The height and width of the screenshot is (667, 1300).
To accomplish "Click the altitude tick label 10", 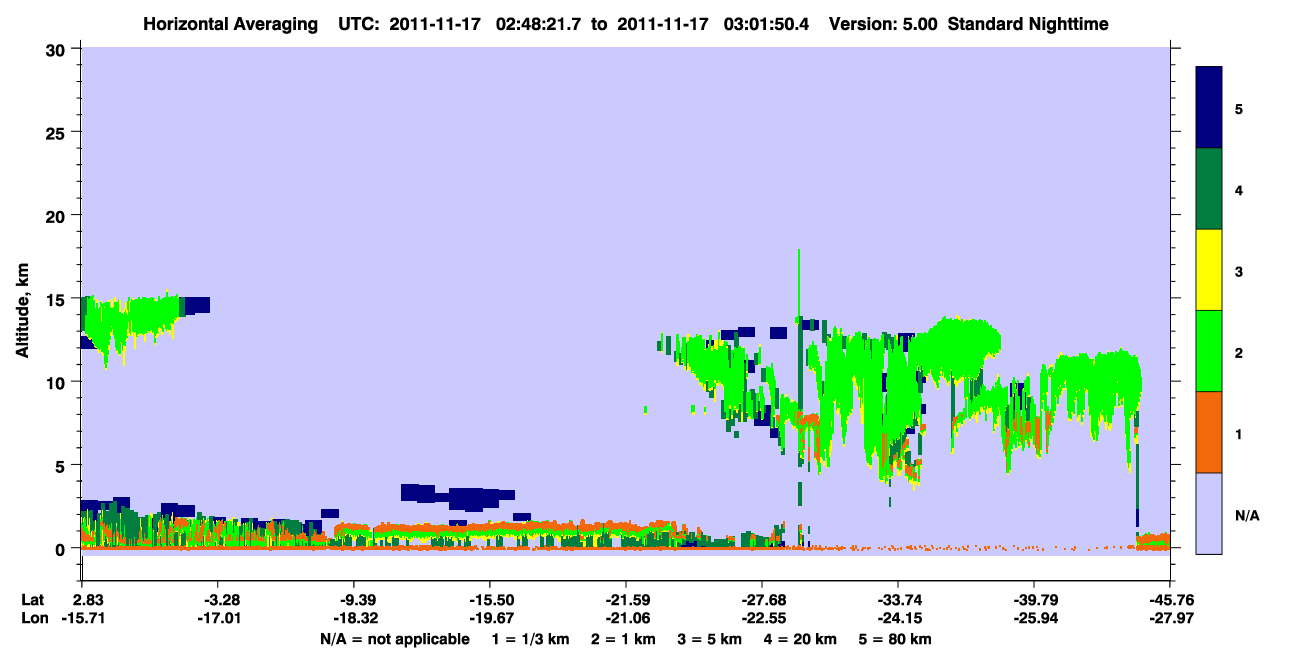I will (x=58, y=382).
